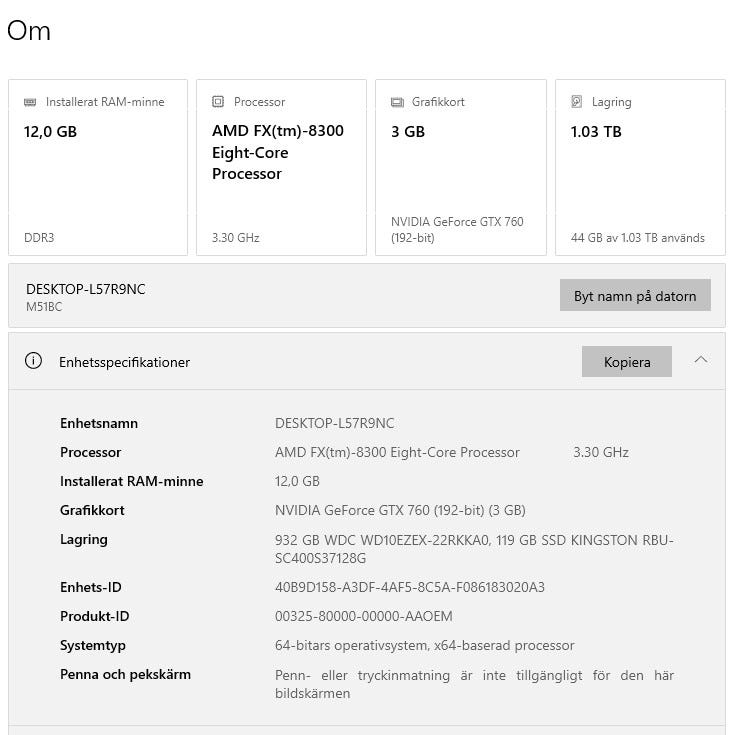Click the RAM memory chip icon

click(x=31, y=102)
